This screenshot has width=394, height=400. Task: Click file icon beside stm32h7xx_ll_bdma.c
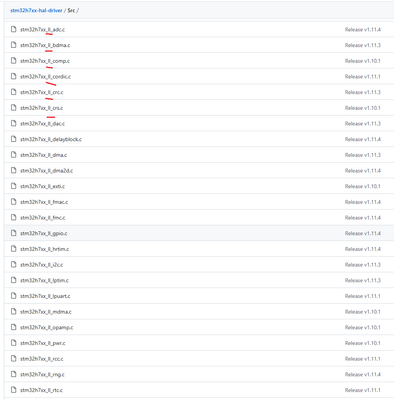click(14, 45)
